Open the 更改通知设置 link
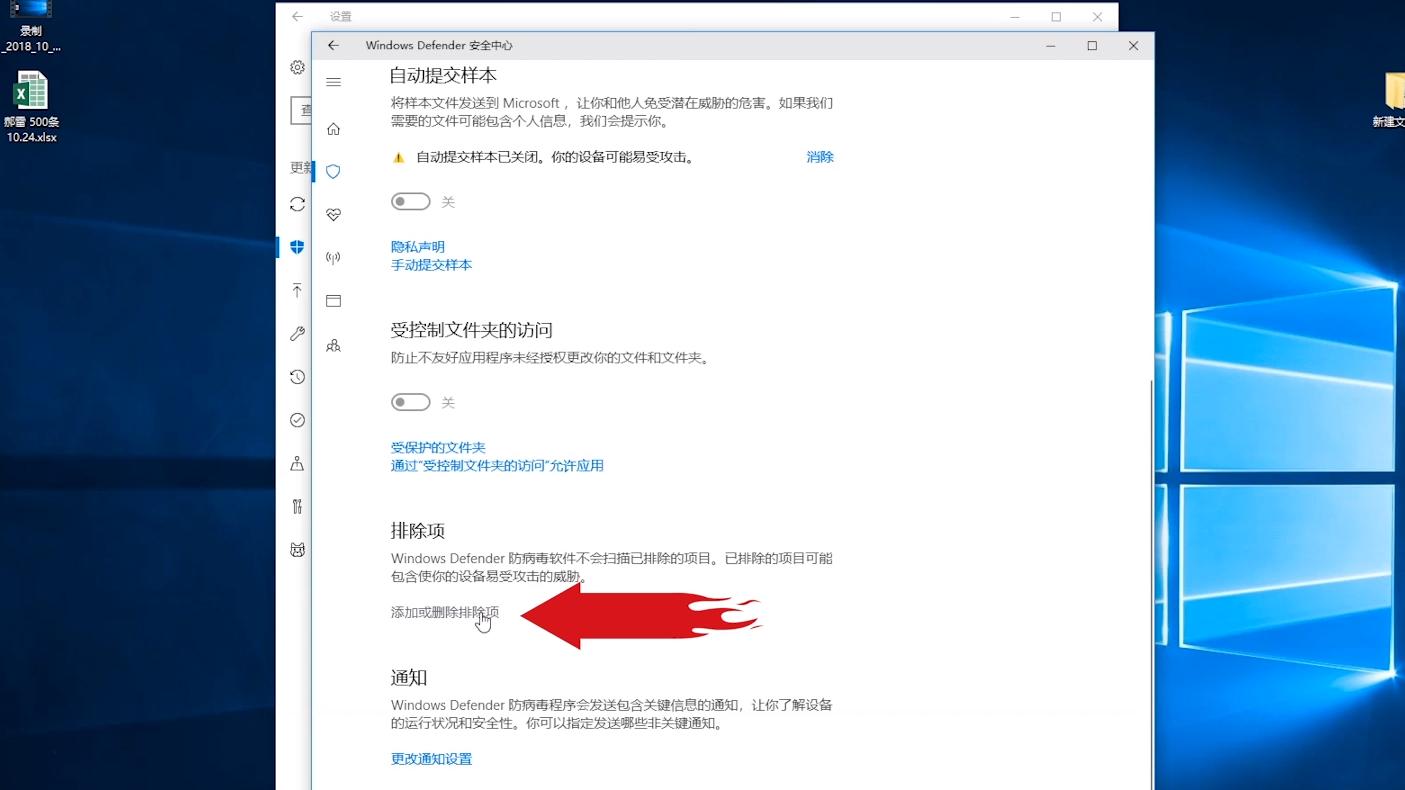1405x790 pixels. click(431, 759)
